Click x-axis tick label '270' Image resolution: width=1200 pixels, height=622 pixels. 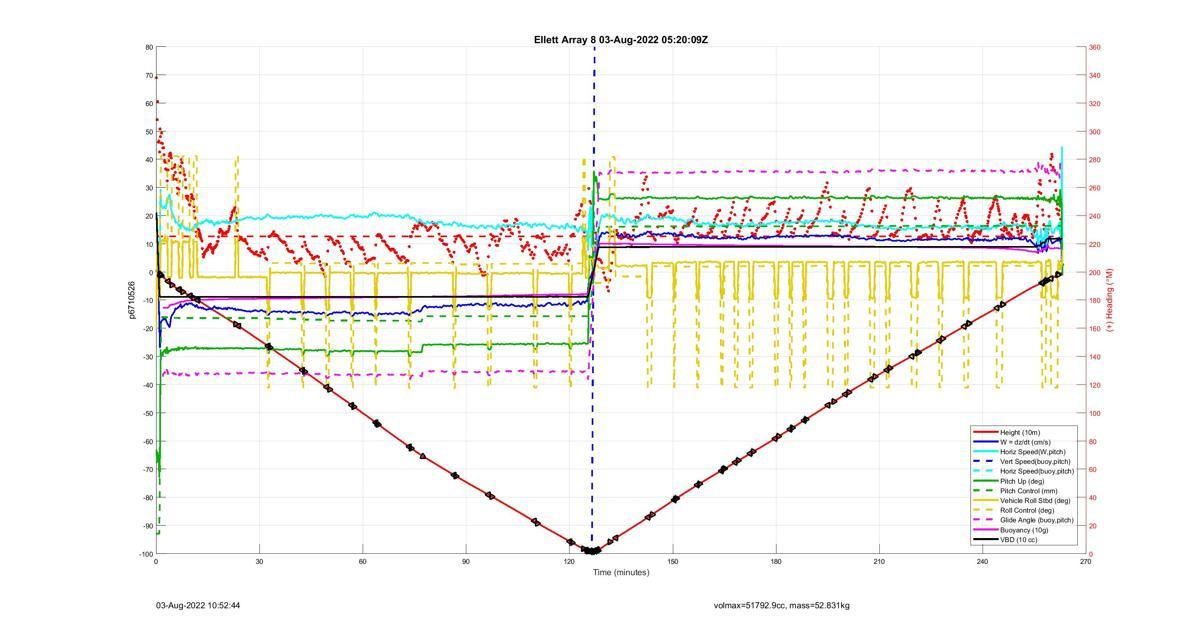[1086, 562]
